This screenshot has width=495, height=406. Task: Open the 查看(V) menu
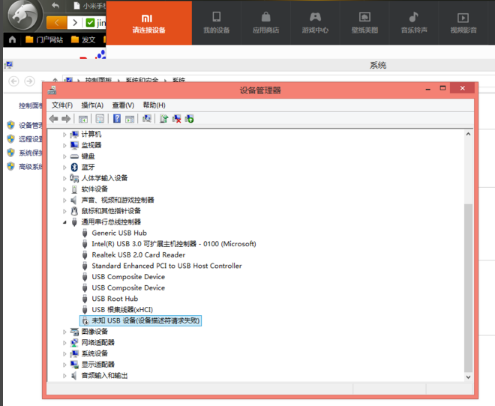click(123, 105)
